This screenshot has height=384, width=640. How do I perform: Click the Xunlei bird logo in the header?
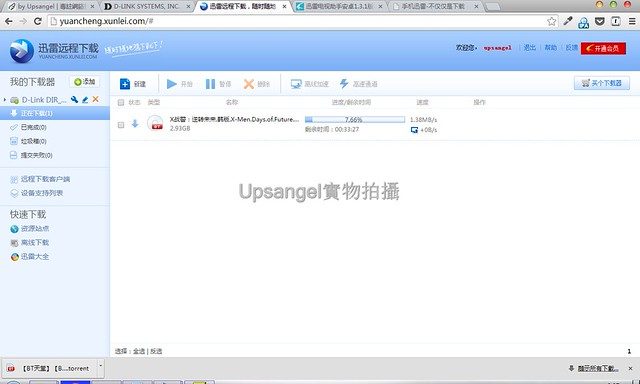point(22,51)
